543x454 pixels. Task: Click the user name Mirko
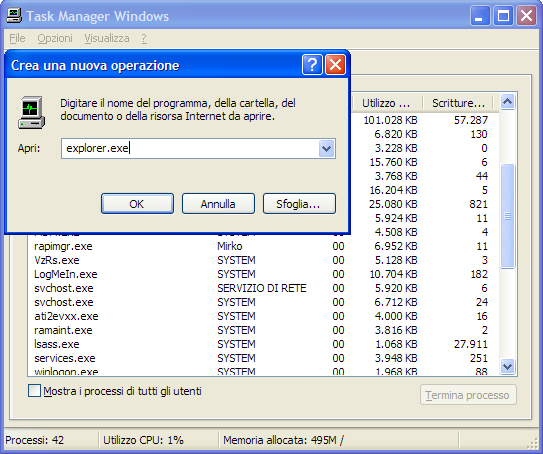pyautogui.click(x=230, y=246)
